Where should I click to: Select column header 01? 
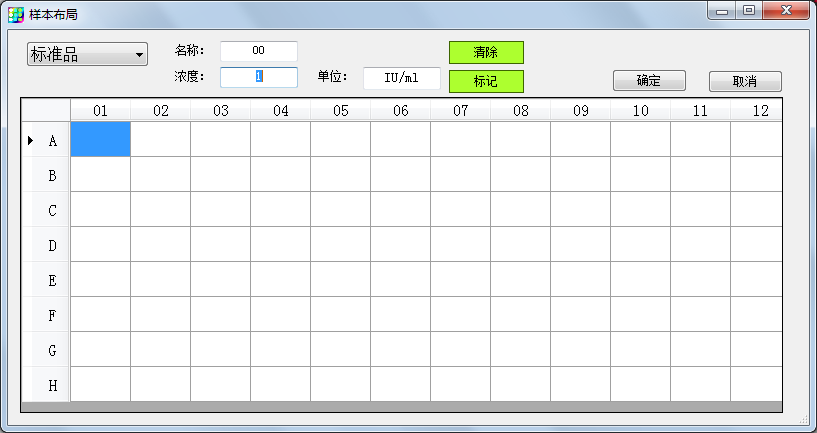[101, 110]
